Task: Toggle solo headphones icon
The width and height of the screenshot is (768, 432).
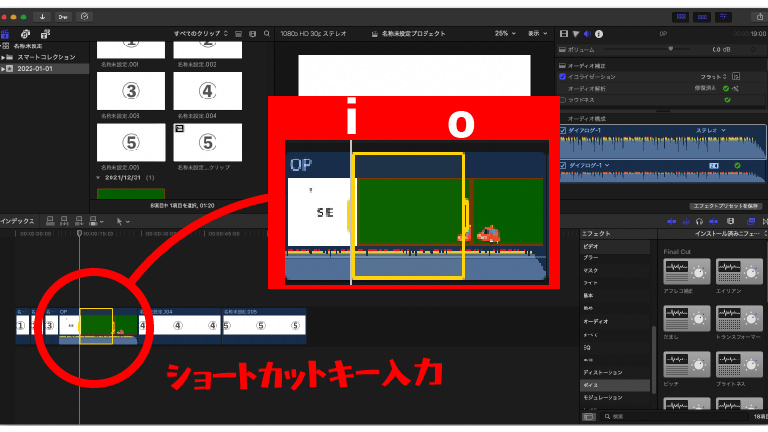Action: click(x=699, y=221)
